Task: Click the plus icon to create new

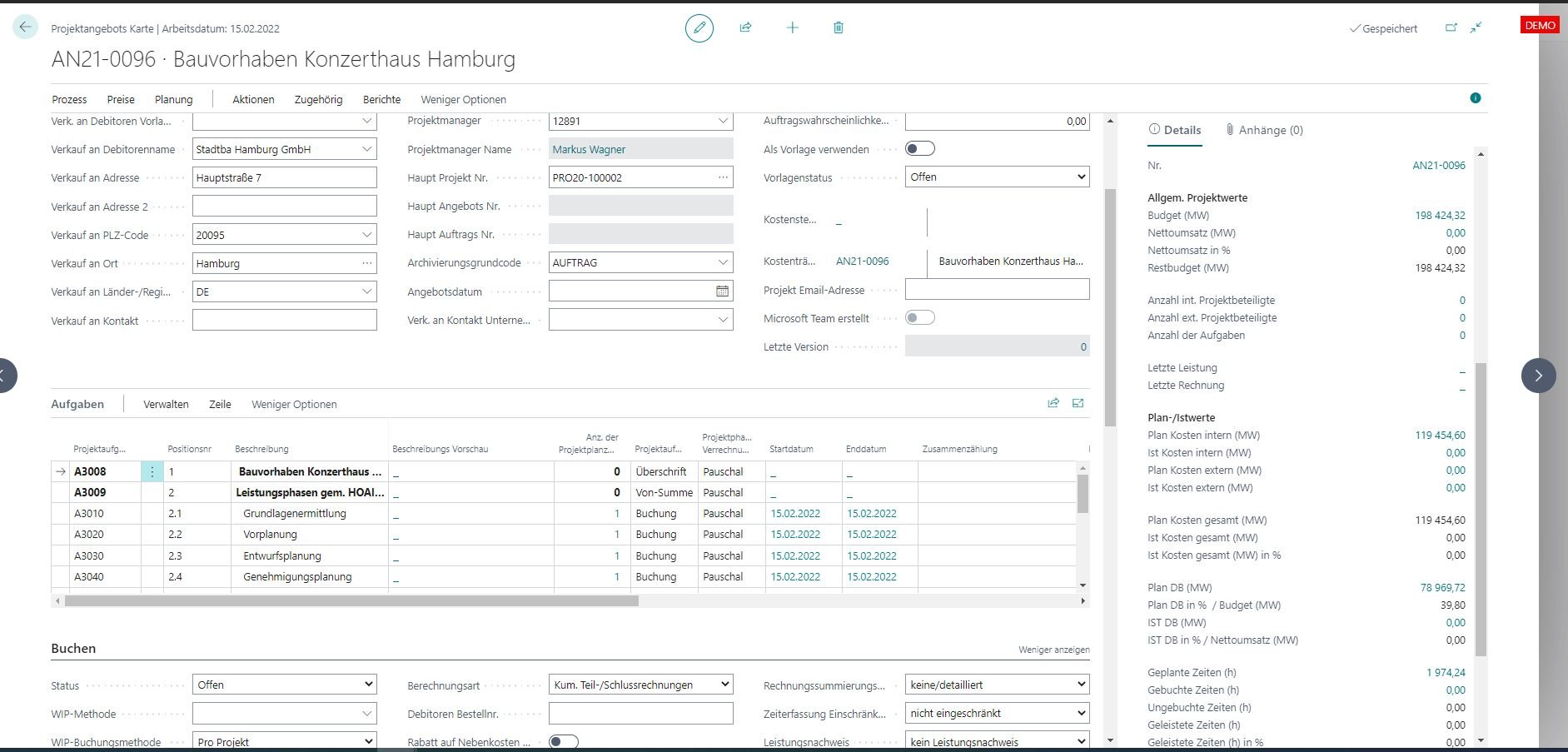Action: click(x=792, y=28)
